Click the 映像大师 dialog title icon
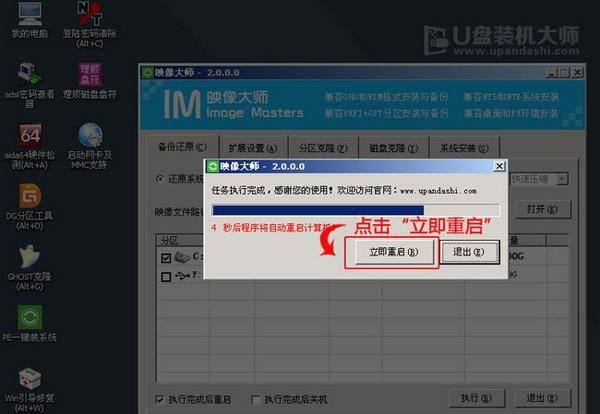The width and height of the screenshot is (600, 414). [x=212, y=166]
